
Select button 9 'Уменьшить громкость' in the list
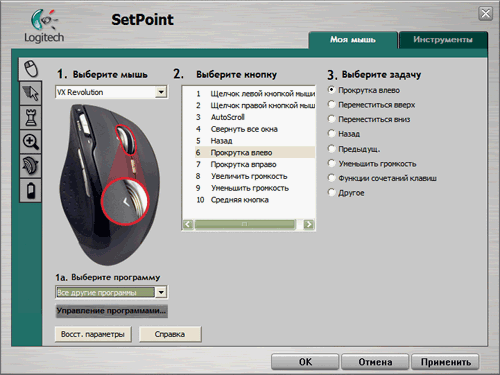point(255,188)
